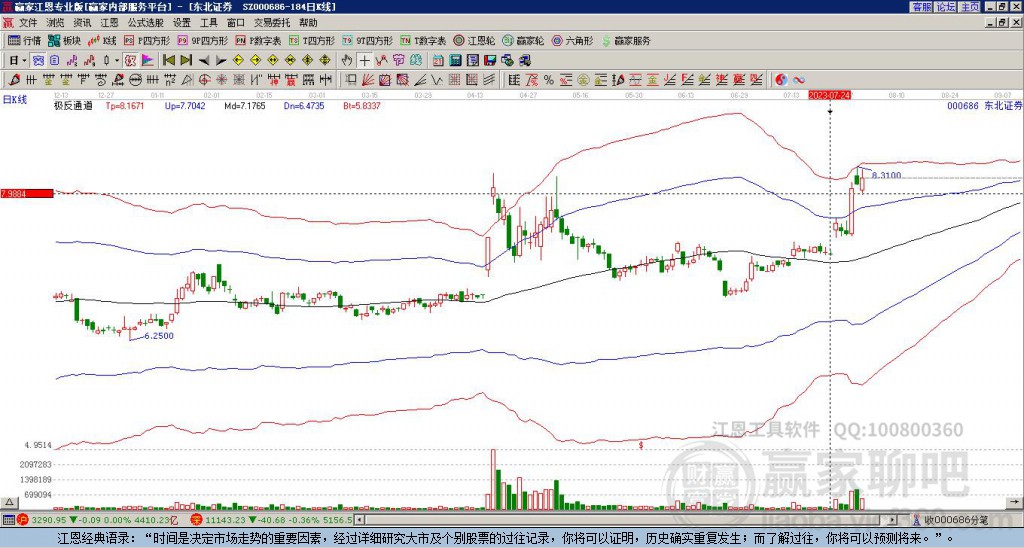Click the Tp=8.1671 indicator value
This screenshot has height=548, width=1024.
(125, 105)
